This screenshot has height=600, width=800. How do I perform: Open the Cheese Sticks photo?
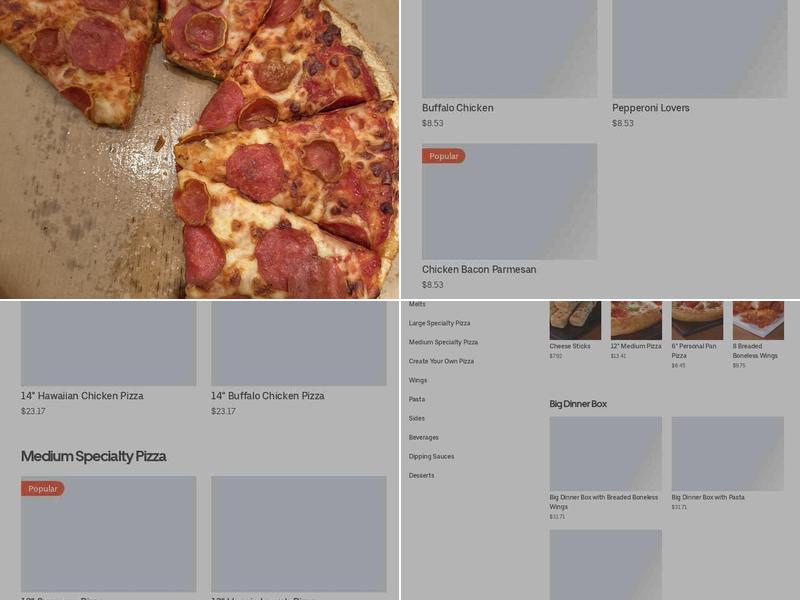[x=575, y=320]
